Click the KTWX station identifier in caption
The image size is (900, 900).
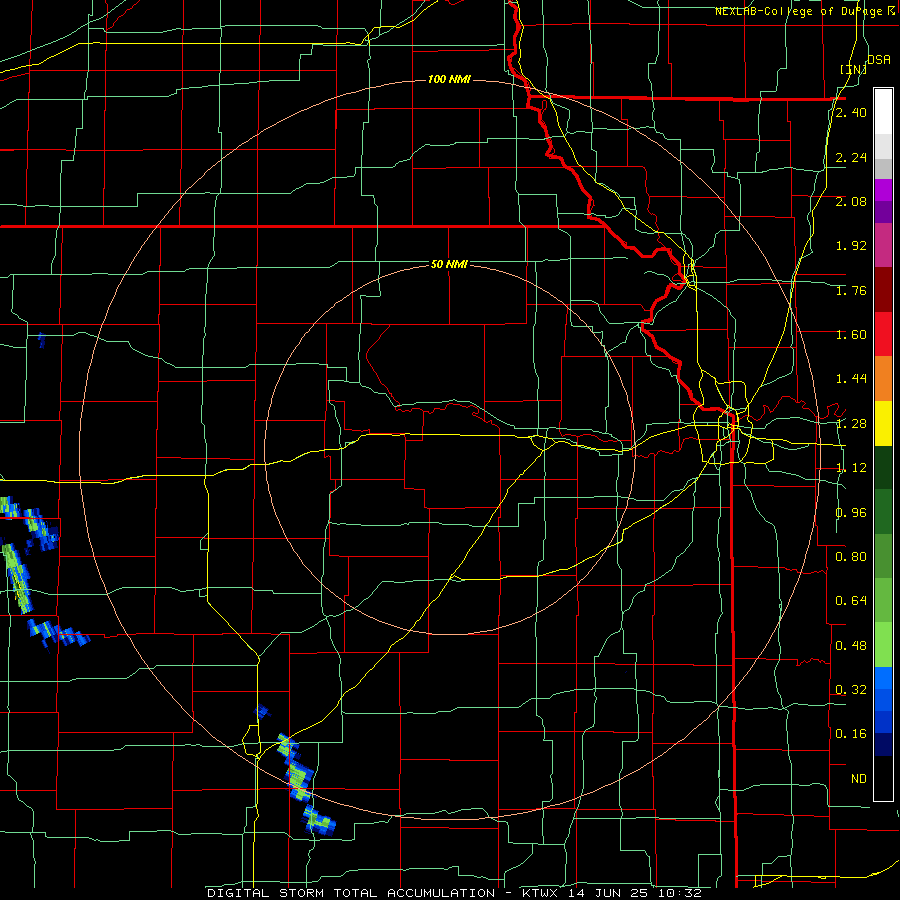[x=542, y=893]
